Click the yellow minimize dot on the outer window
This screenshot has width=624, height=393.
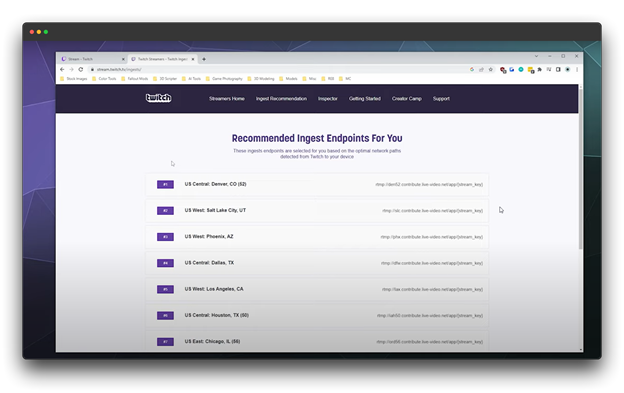[39, 32]
